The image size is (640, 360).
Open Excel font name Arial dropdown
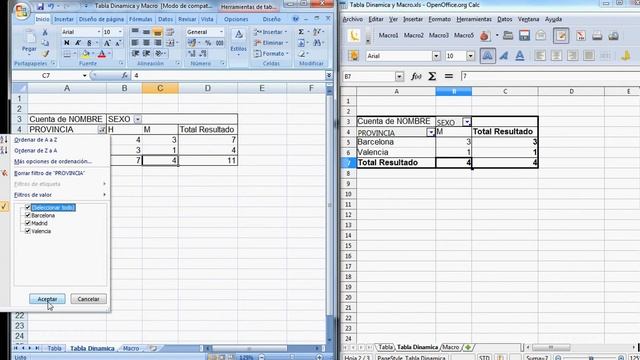point(99,32)
